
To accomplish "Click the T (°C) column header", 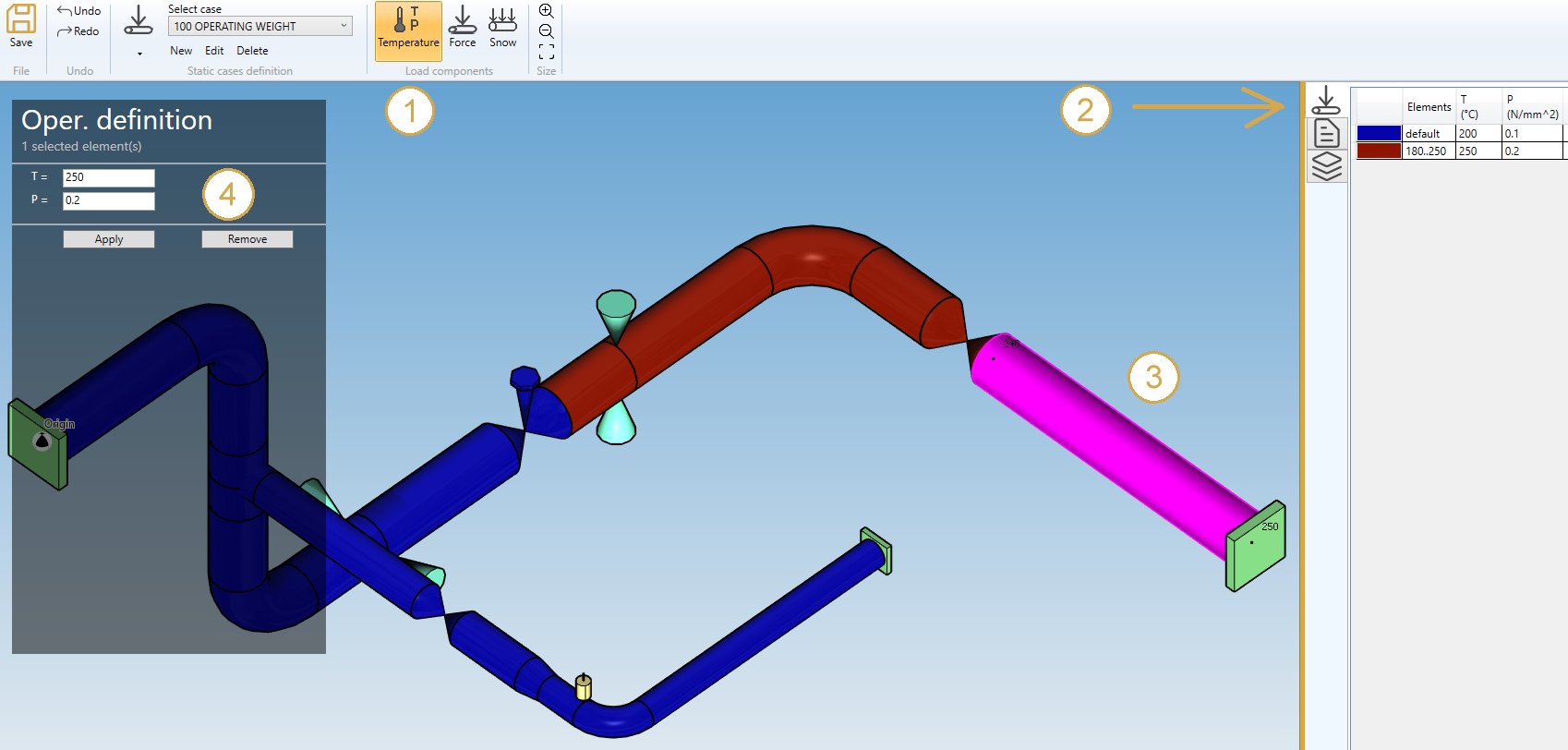I will [x=1478, y=106].
